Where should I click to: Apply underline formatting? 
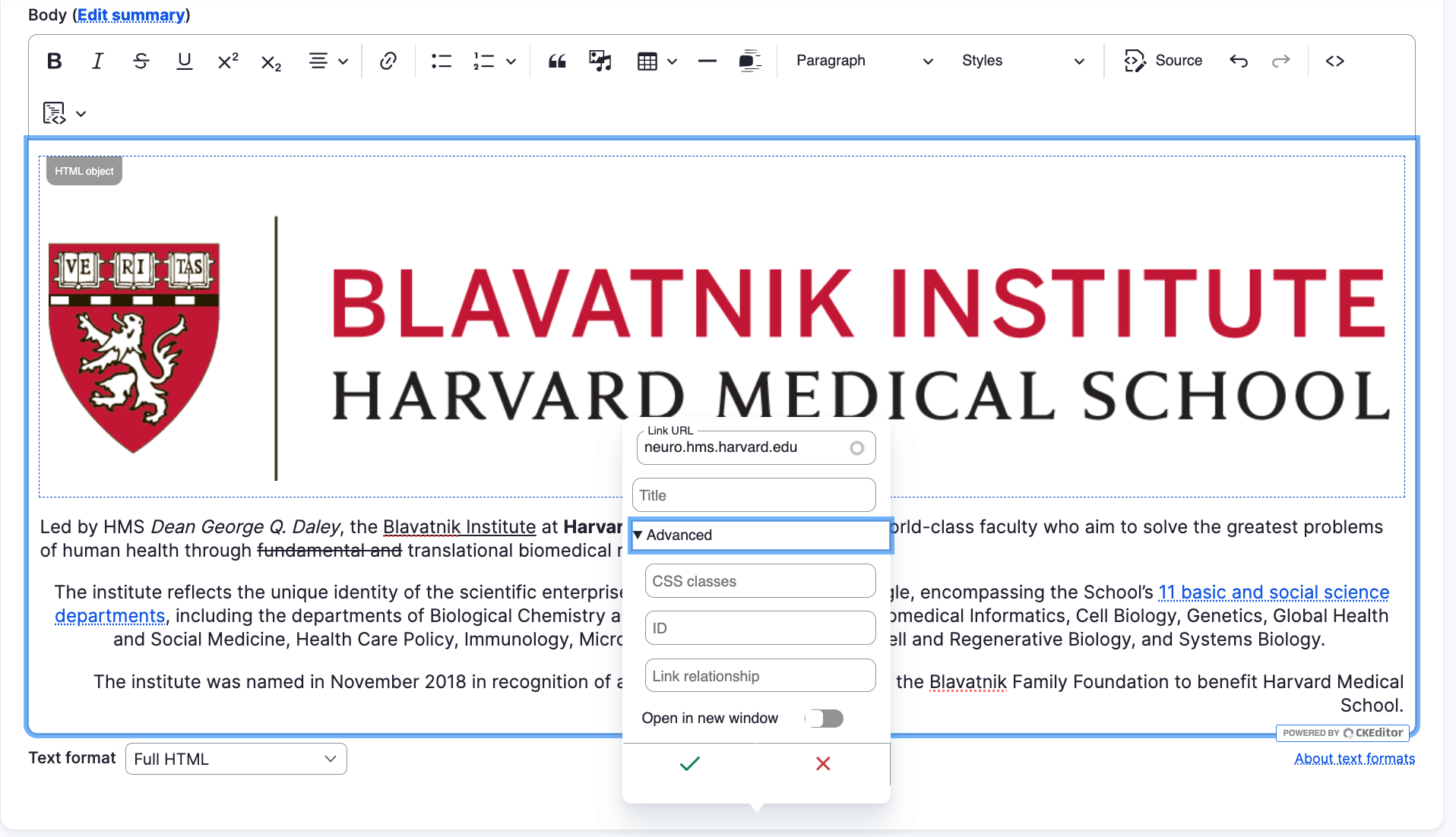coord(184,61)
